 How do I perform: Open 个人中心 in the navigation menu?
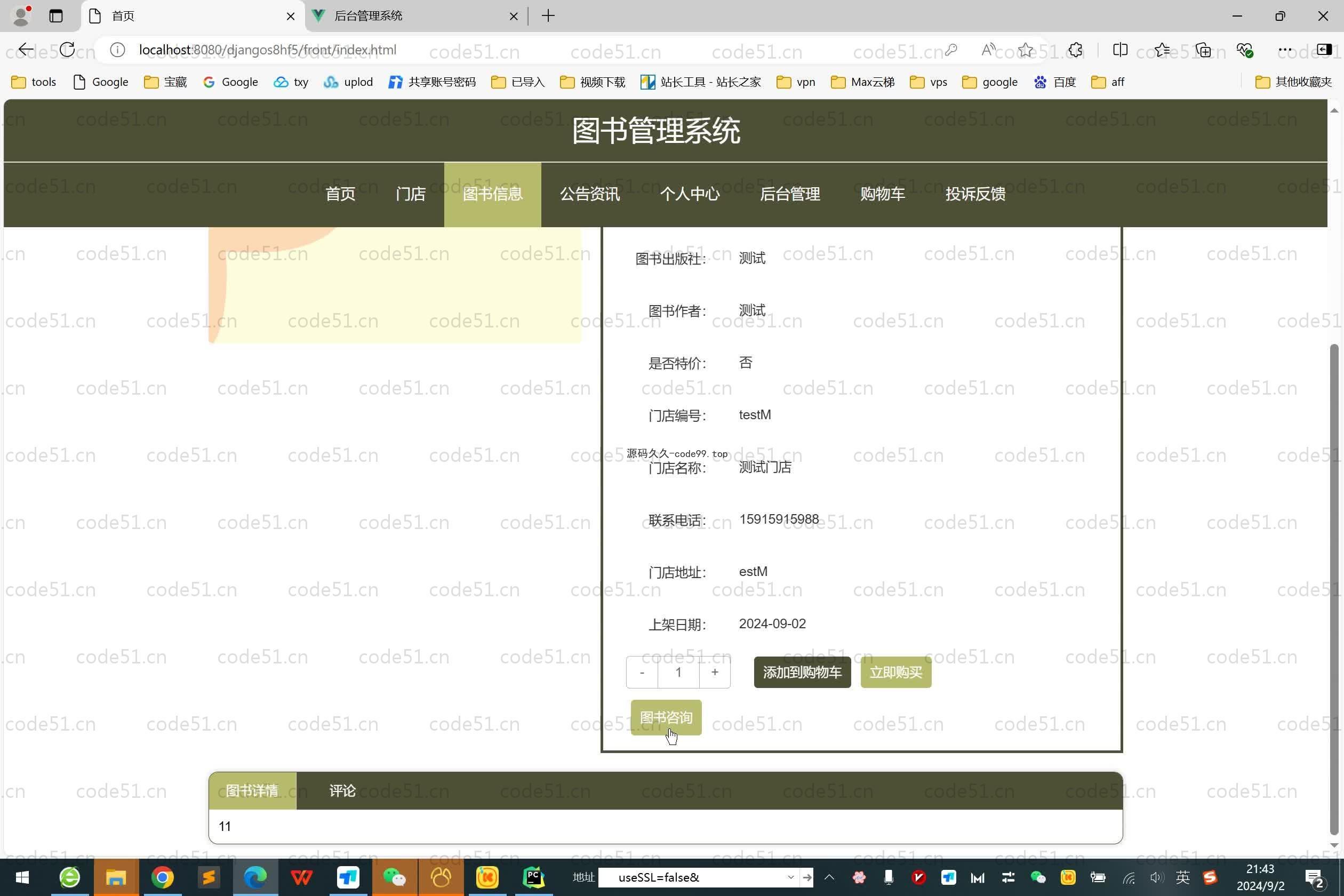pyautogui.click(x=690, y=194)
